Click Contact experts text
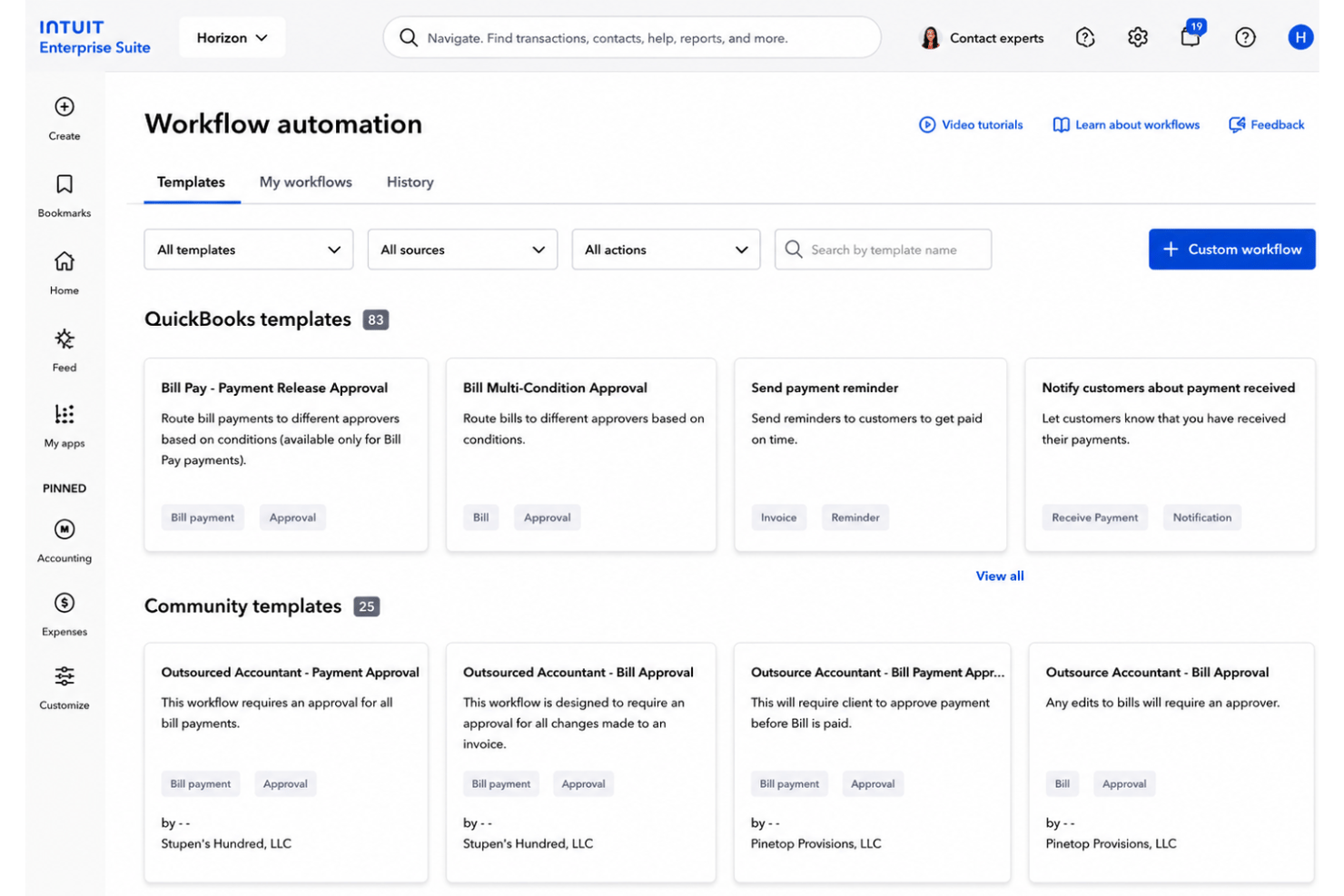 pyautogui.click(x=996, y=38)
